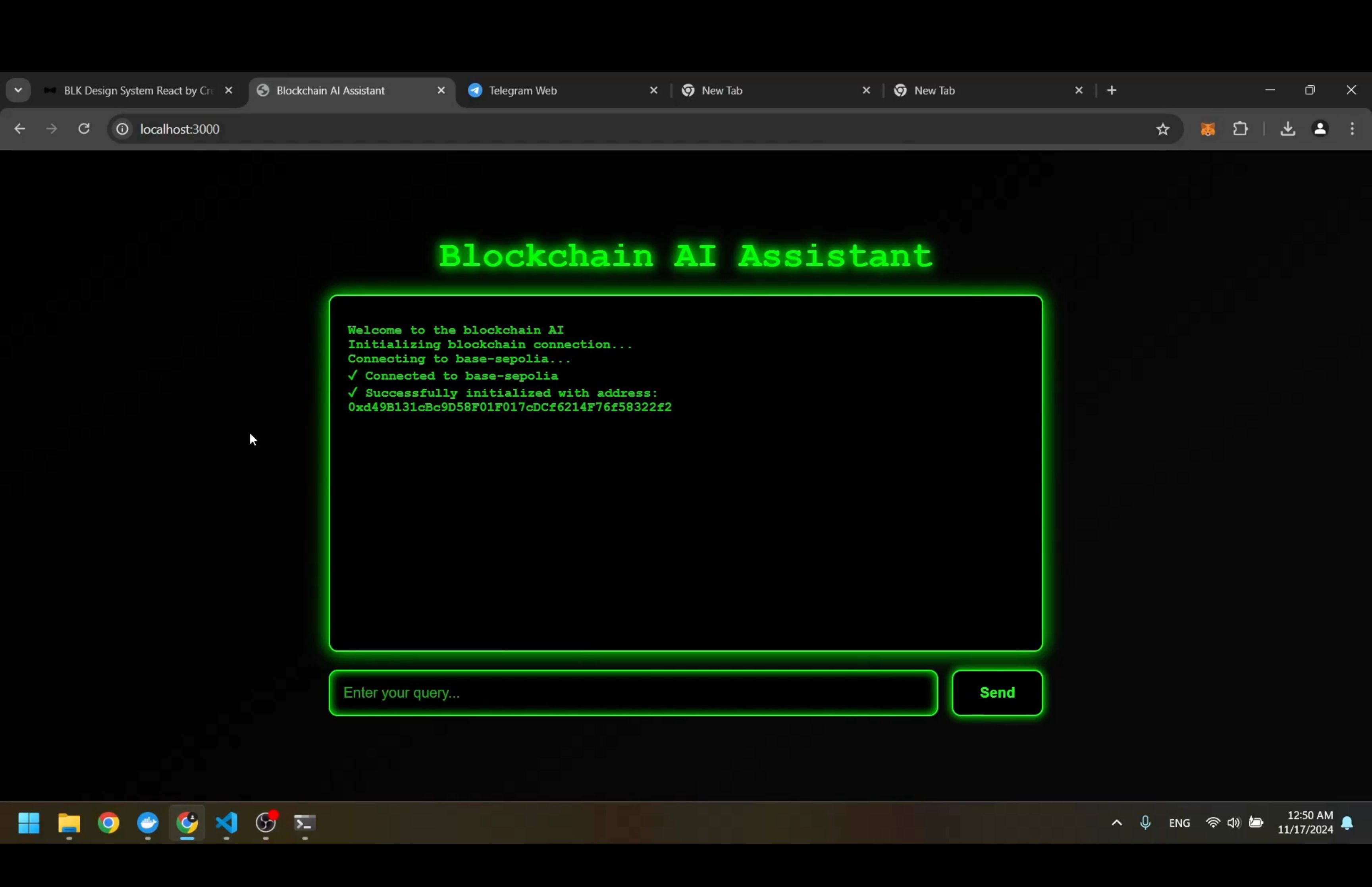Screen dimensions: 1372x887
Task: Click the Send button
Action: (997, 693)
